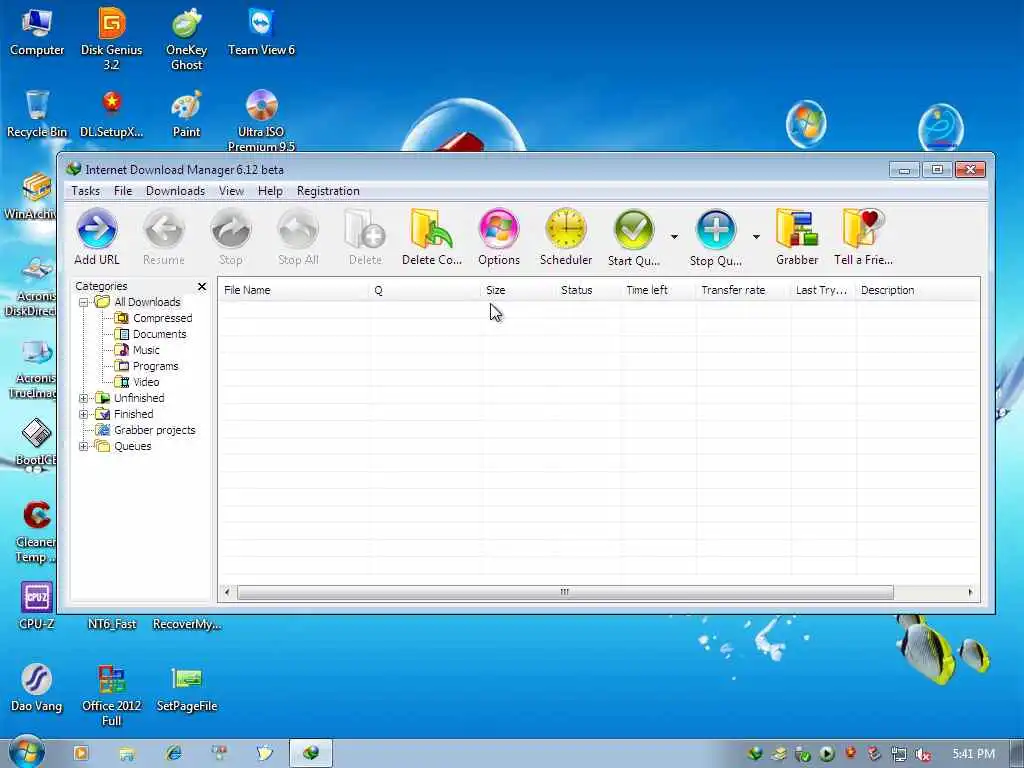This screenshot has width=1024, height=768.
Task: Close the Categories panel
Action: pyautogui.click(x=202, y=286)
